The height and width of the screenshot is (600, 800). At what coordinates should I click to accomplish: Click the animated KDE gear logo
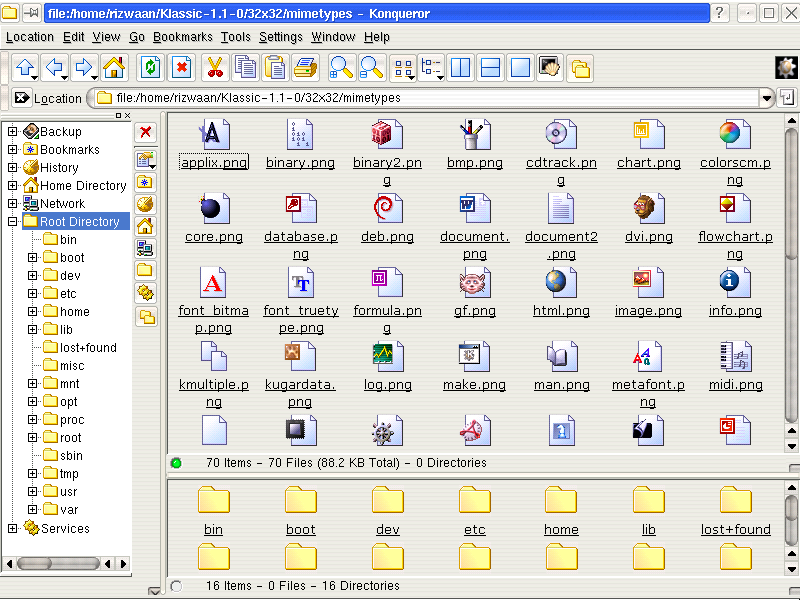coord(786,67)
